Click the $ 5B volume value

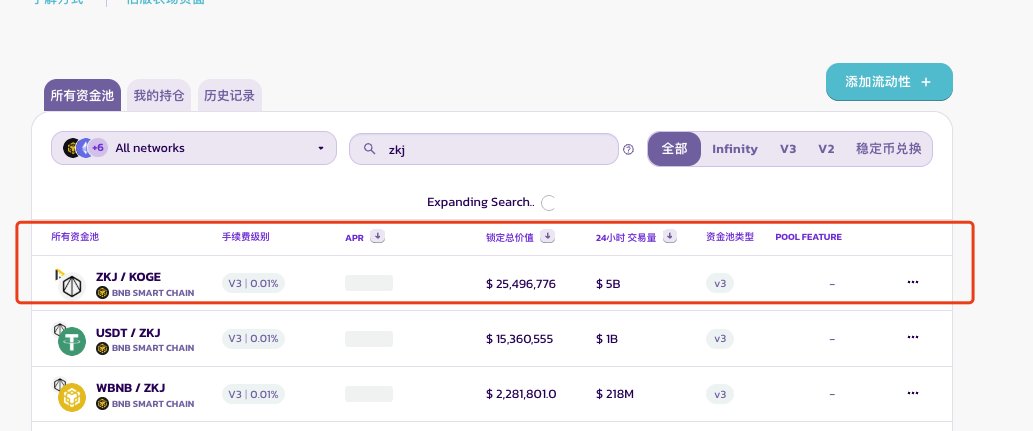click(608, 284)
